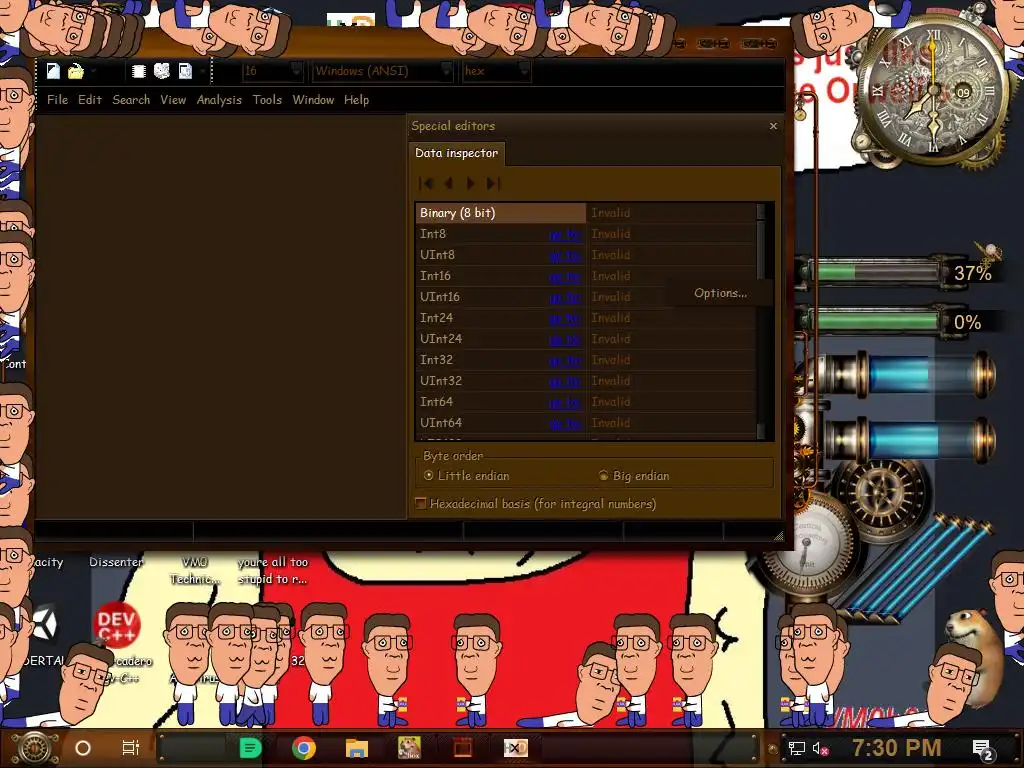Open the hex offset base dropdown
1024x768 pixels.
496,71
